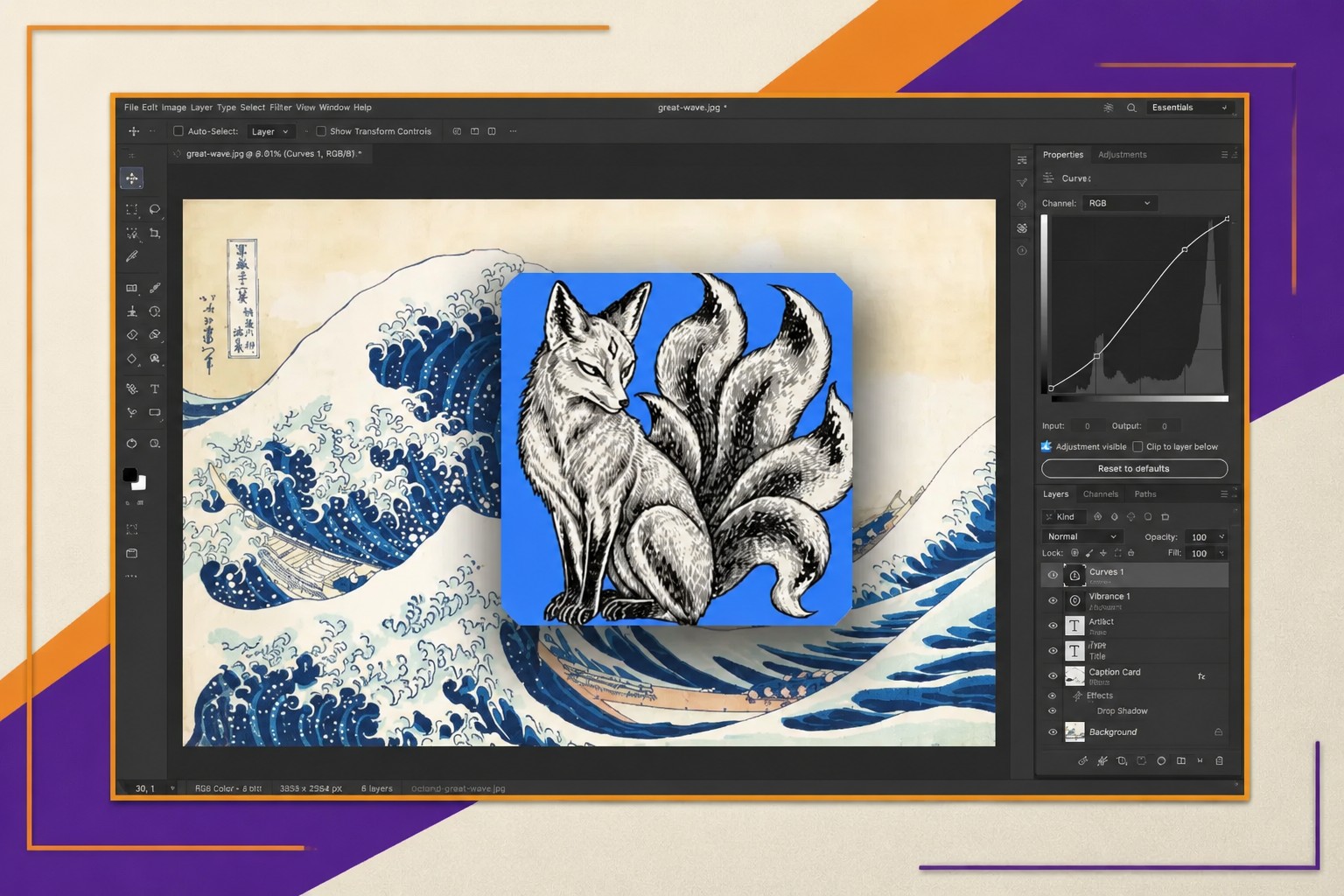The height and width of the screenshot is (896, 1344).
Task: Open the Layers panel menu icon
Action: click(1224, 494)
